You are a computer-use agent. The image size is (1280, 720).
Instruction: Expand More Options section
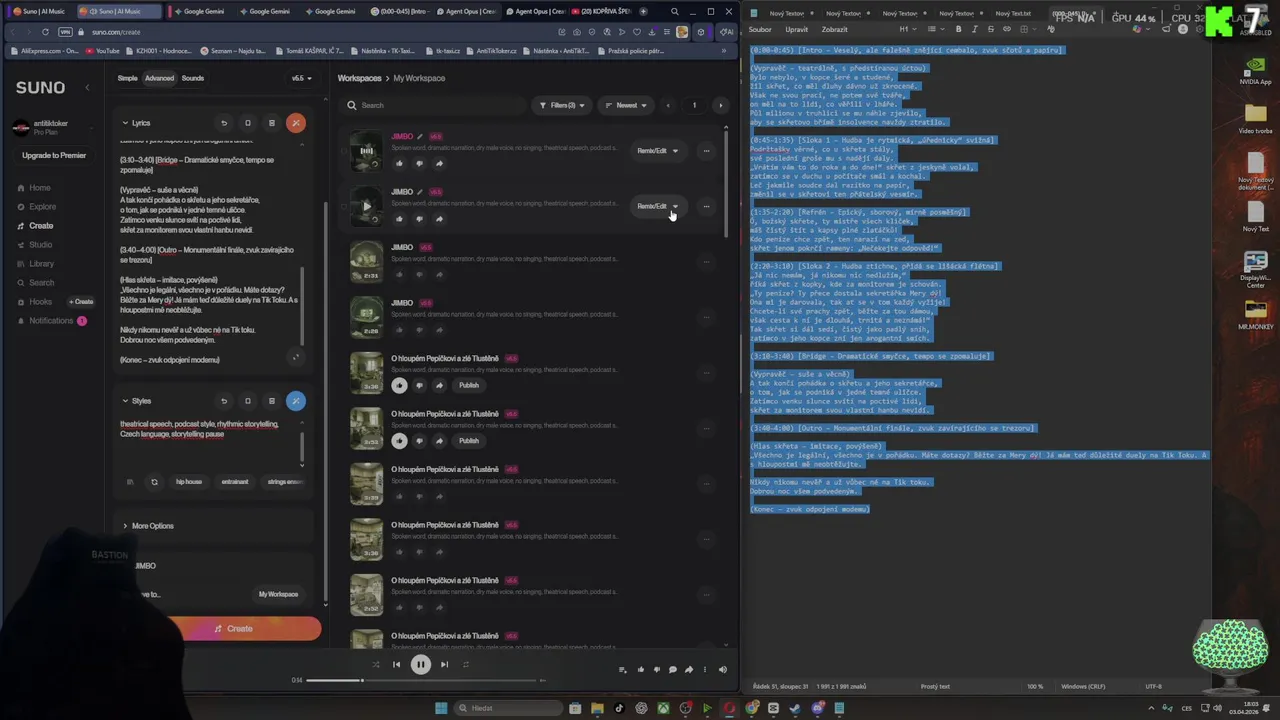click(147, 526)
